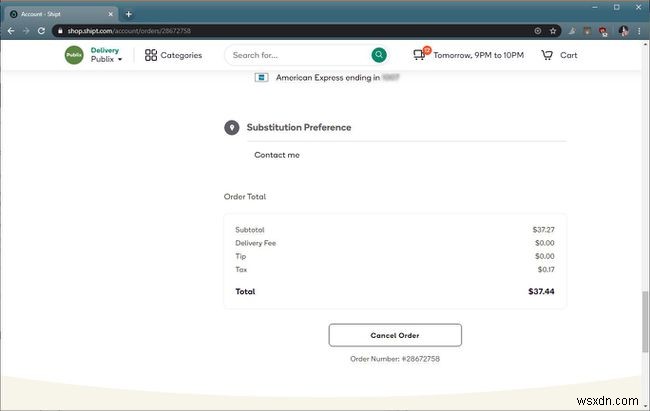The image size is (650, 411).
Task: Bookmark this page with the star icon
Action: [553, 31]
